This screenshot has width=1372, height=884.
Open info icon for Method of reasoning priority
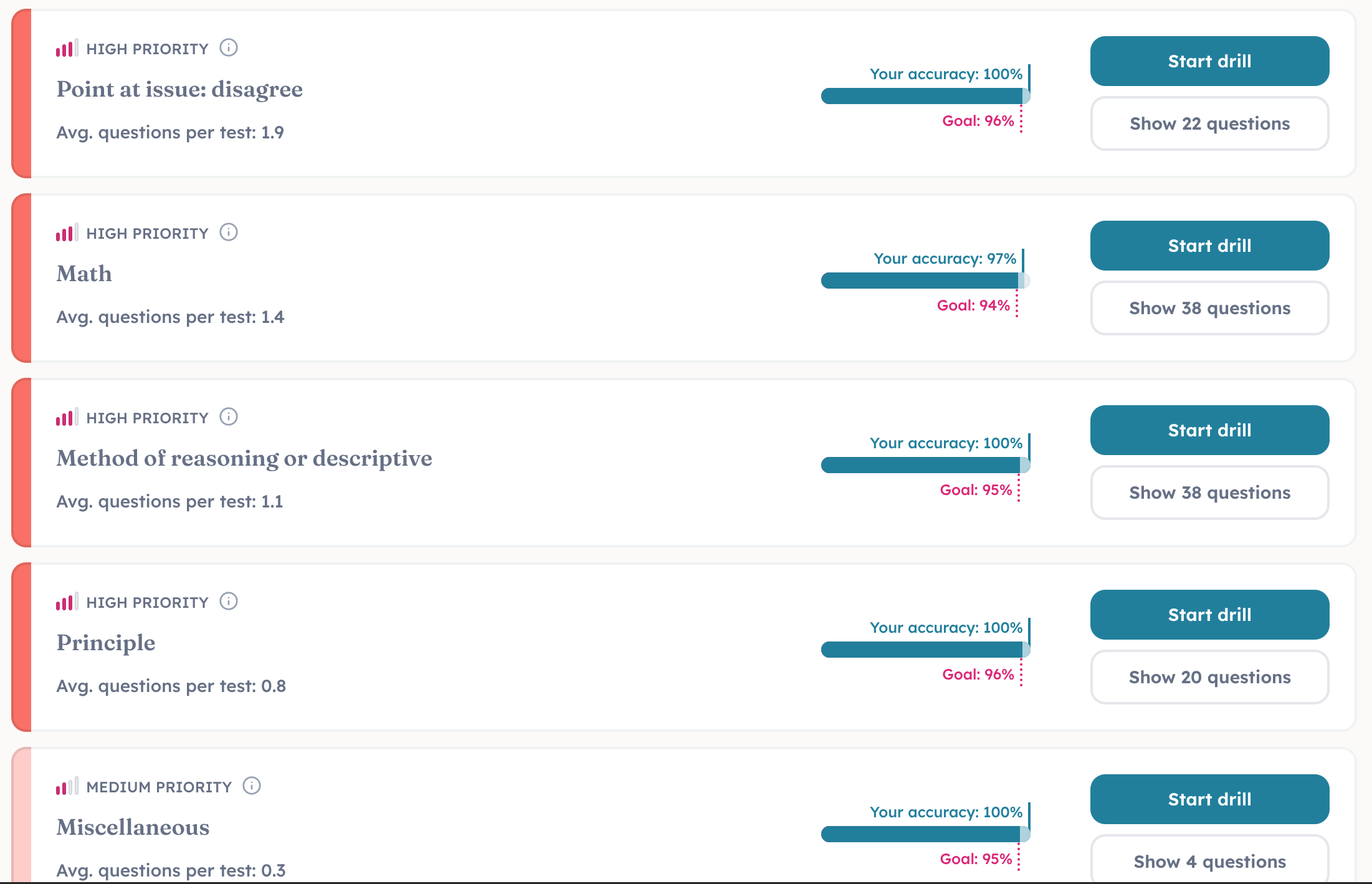pyautogui.click(x=229, y=417)
